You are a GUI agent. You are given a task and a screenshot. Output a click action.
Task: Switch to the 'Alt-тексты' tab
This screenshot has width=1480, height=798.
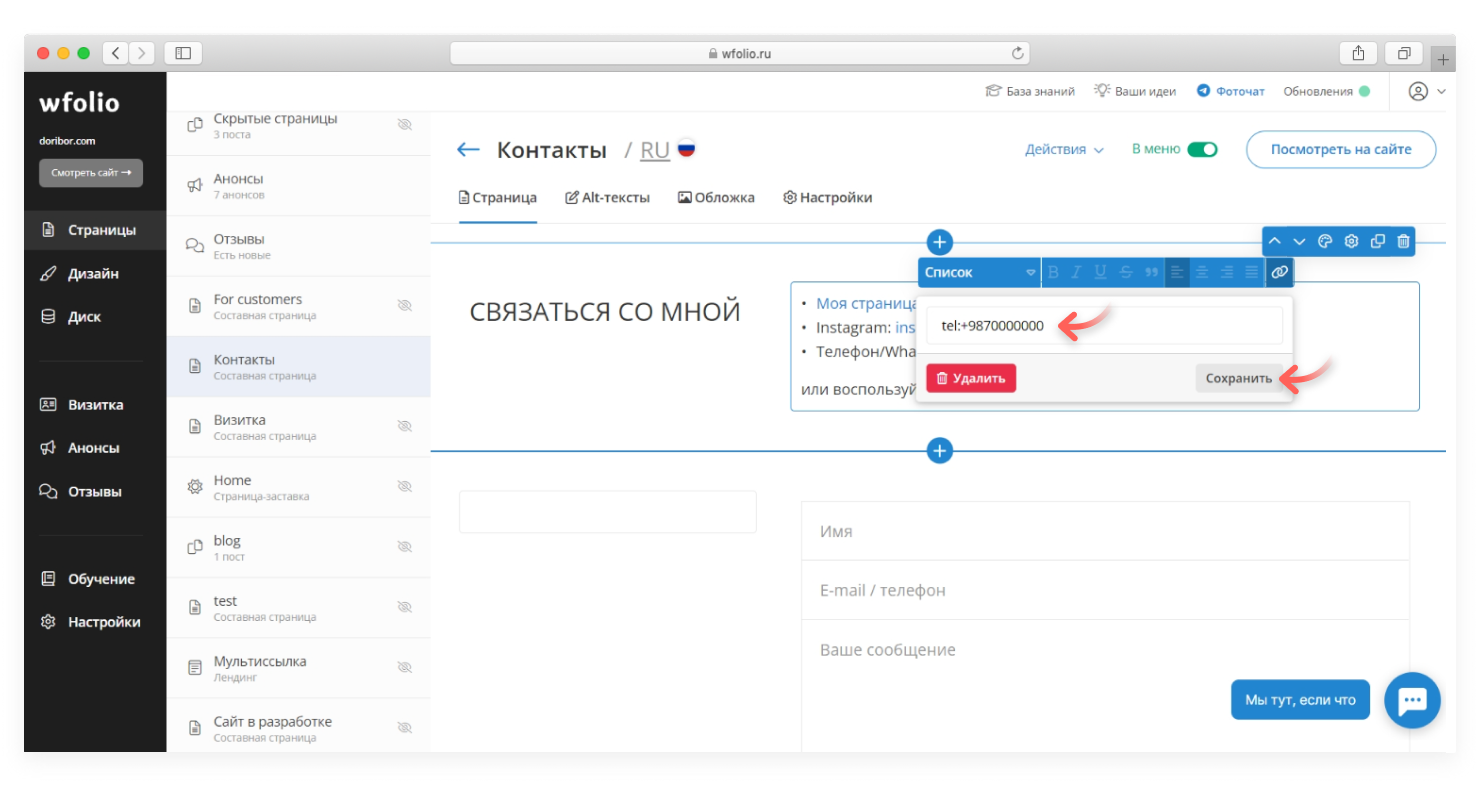coord(607,197)
